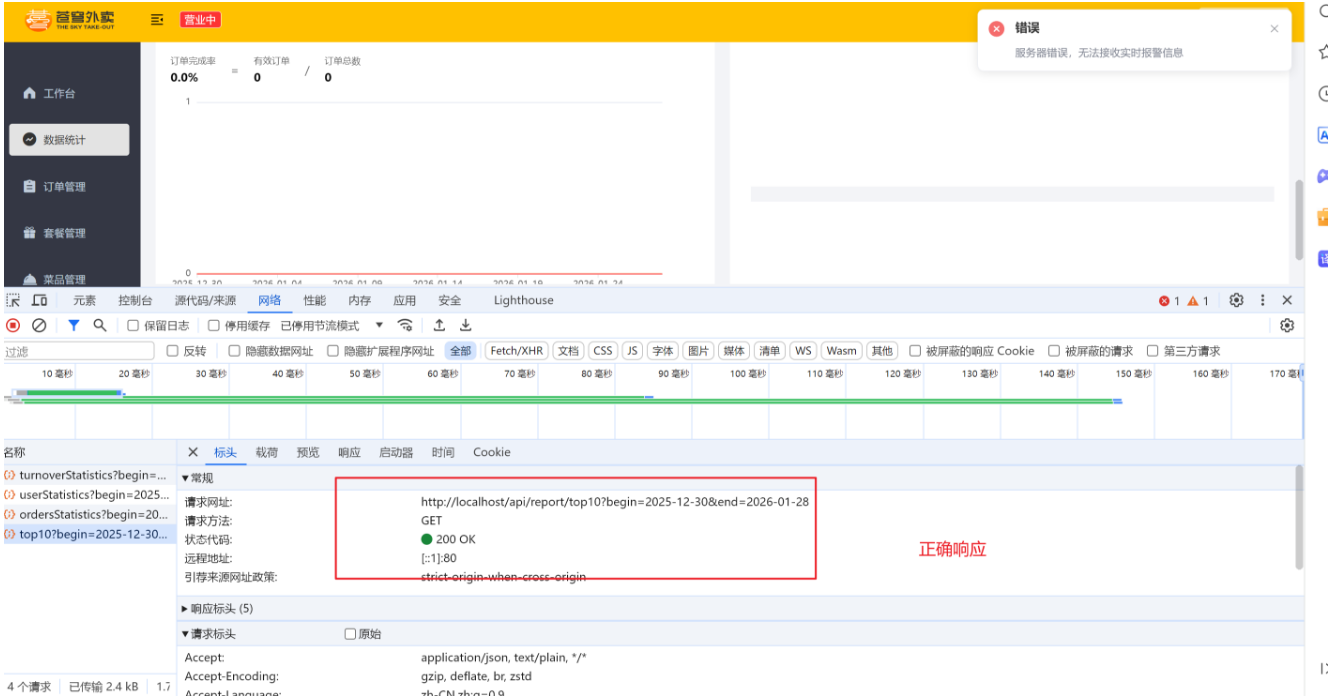Enable 被屏蔽的响应 Cookie checkbox
The width and height of the screenshot is (1335, 696).
pyautogui.click(x=915, y=351)
